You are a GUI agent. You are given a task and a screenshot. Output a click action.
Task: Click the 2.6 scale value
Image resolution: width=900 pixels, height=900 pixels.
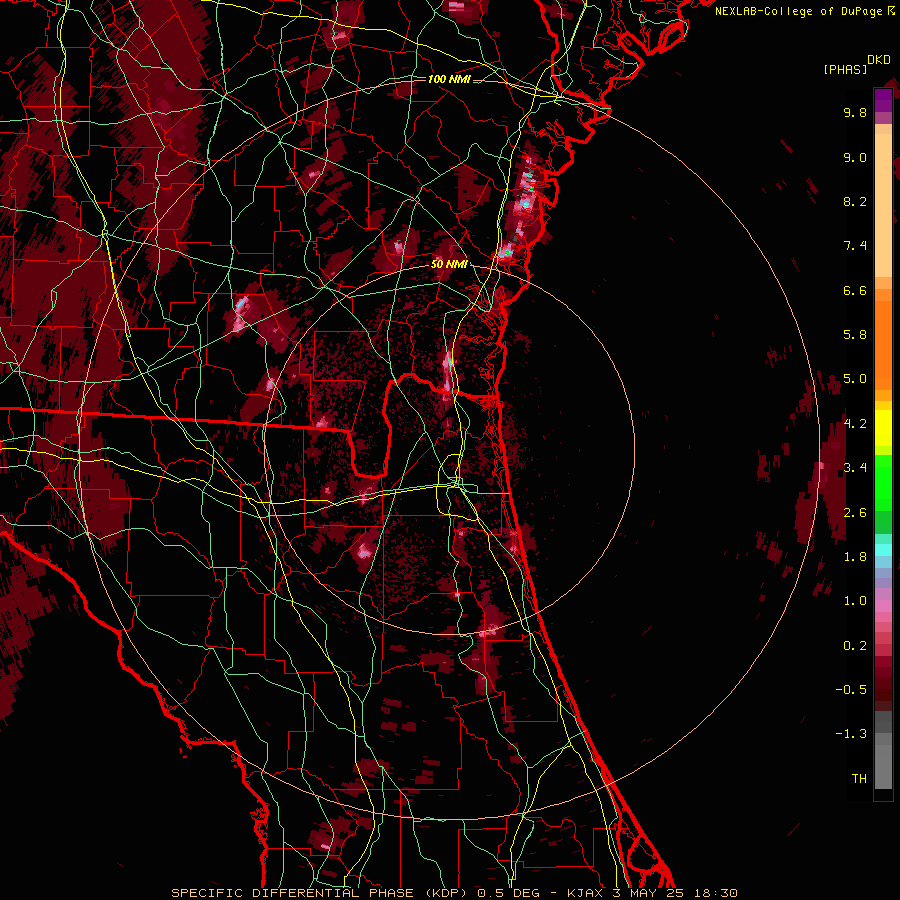click(x=855, y=513)
